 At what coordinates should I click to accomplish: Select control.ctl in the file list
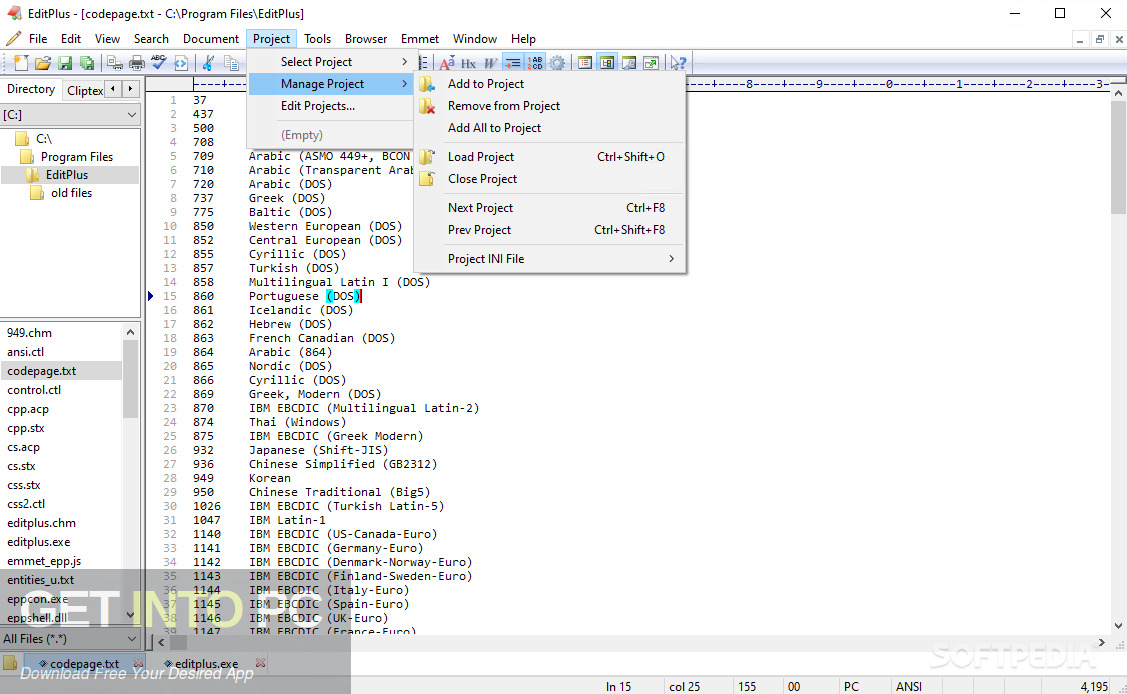[34, 390]
